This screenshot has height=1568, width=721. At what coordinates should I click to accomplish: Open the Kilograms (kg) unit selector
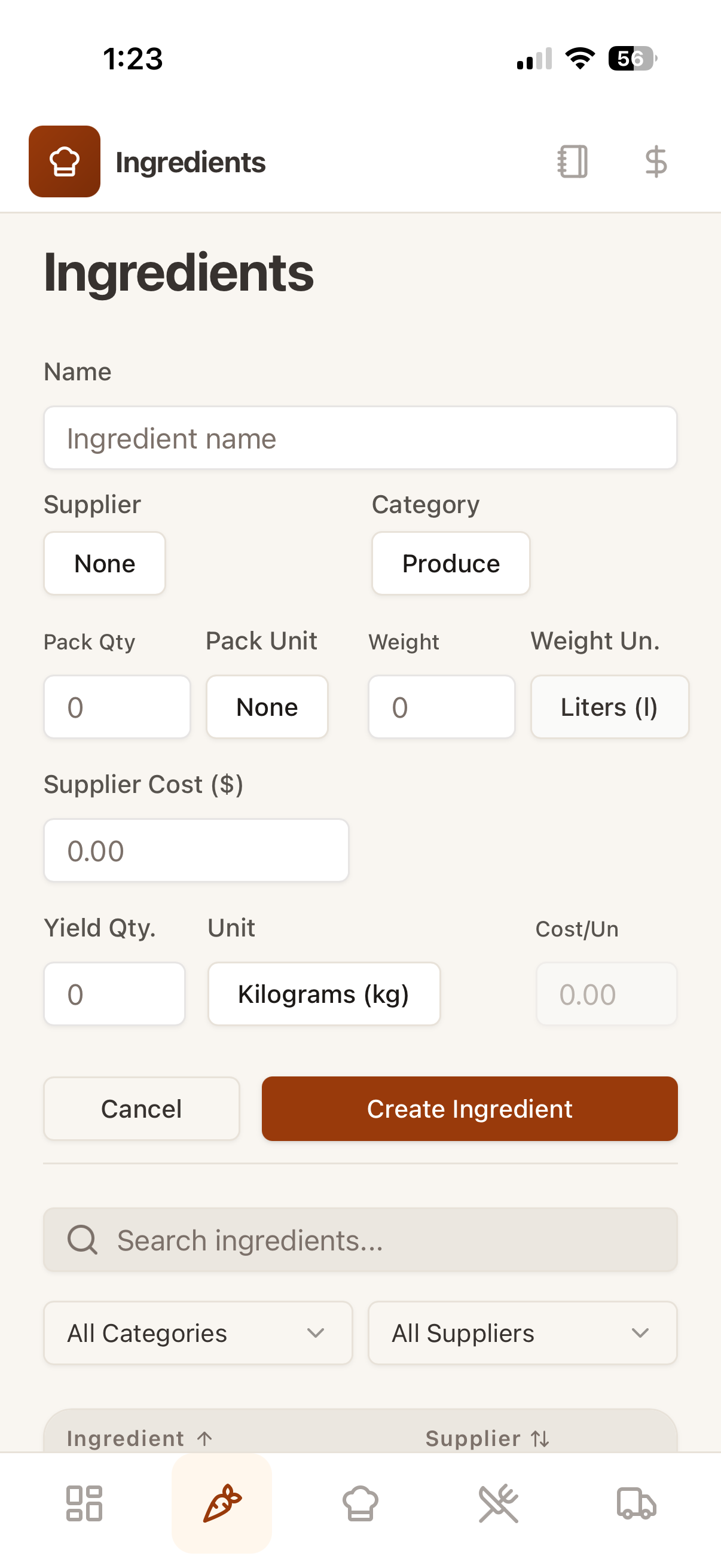[323, 994]
